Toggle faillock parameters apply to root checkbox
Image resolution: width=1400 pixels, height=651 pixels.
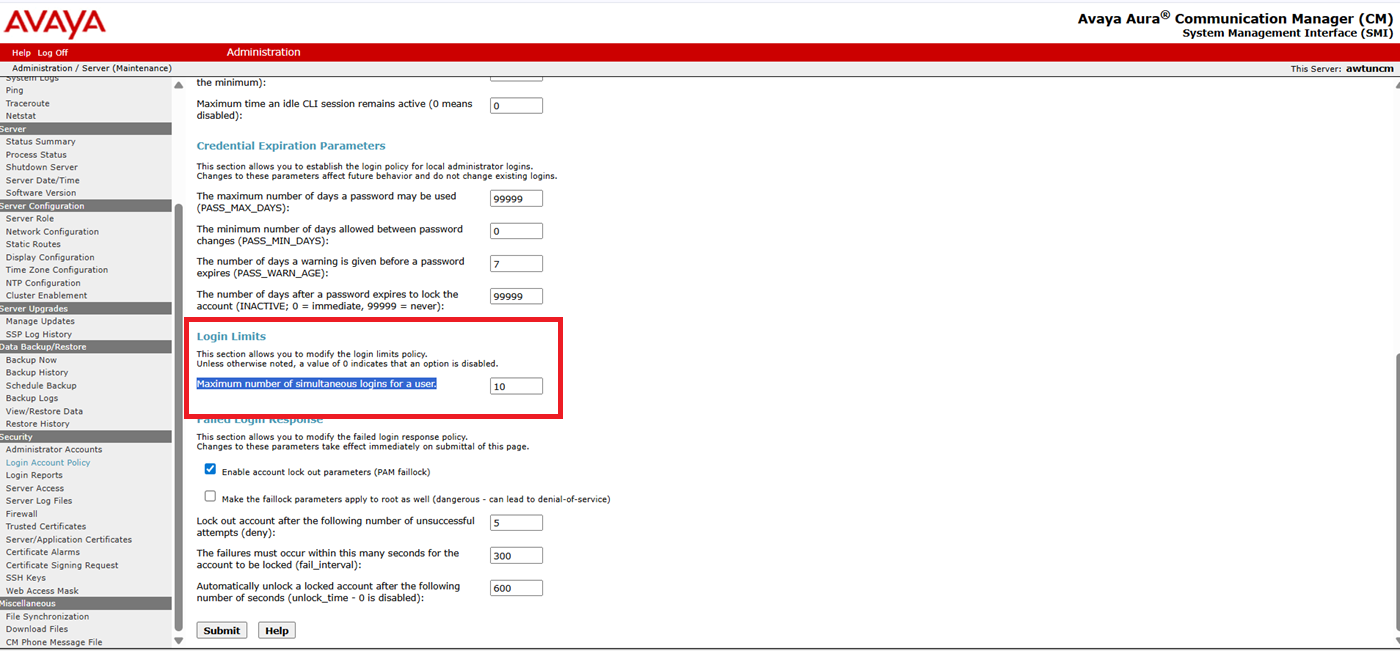click(x=210, y=496)
